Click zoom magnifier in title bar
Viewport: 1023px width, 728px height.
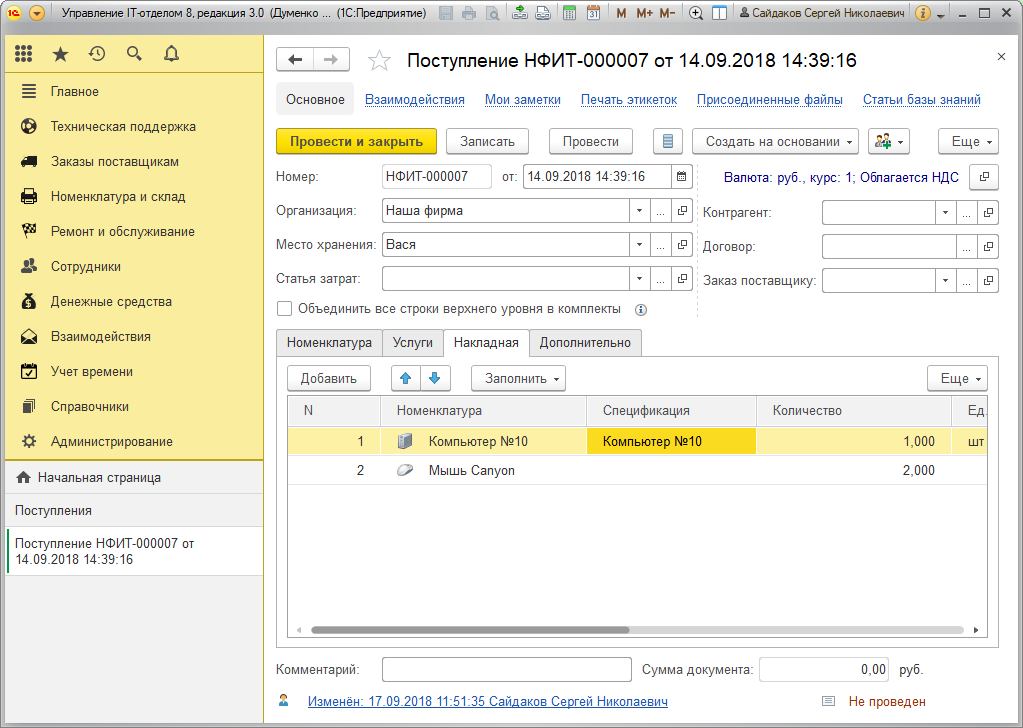[x=695, y=13]
